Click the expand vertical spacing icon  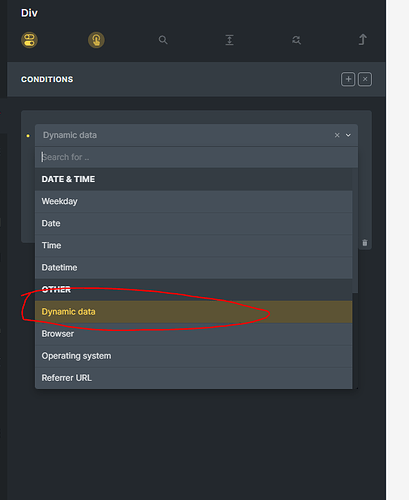coord(229,40)
